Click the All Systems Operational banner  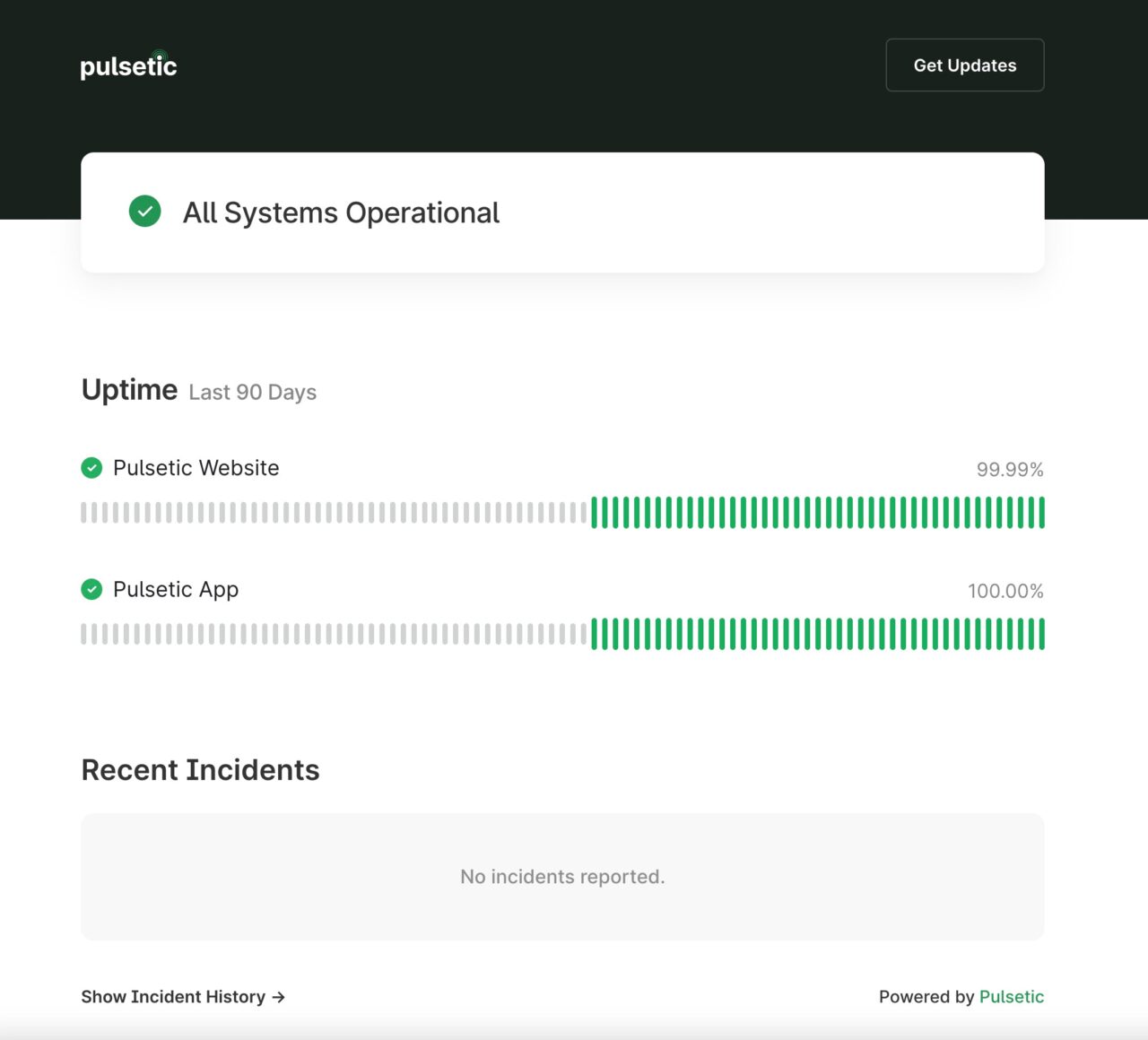pos(562,212)
